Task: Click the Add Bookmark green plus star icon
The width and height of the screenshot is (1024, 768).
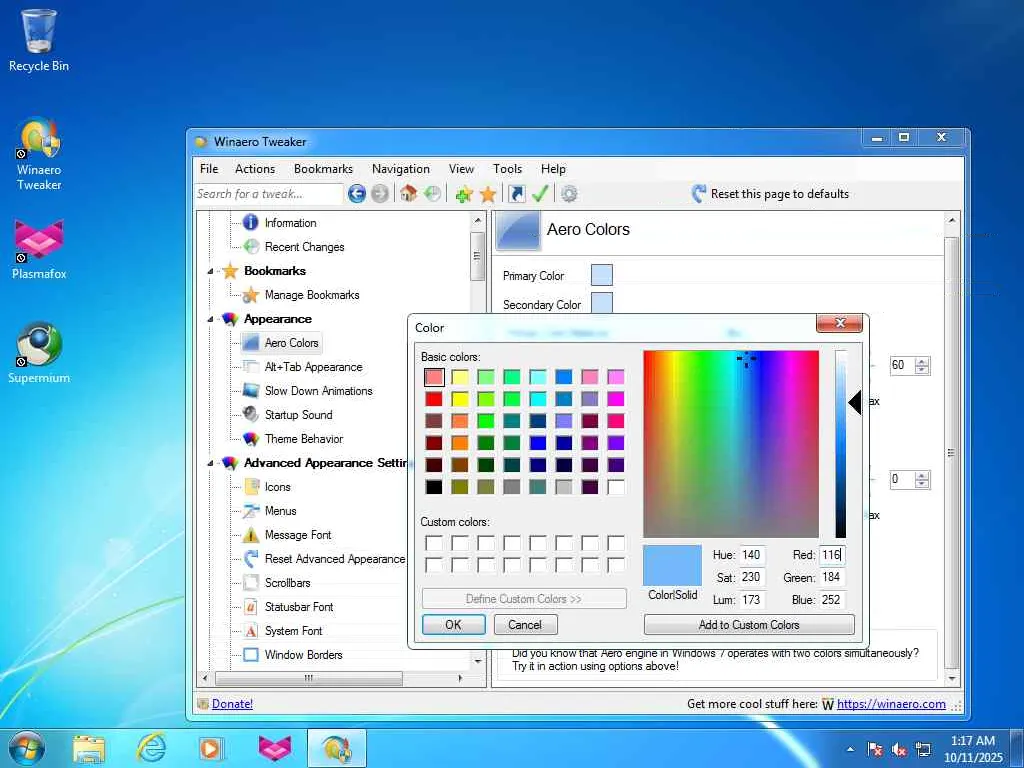Action: [x=464, y=194]
